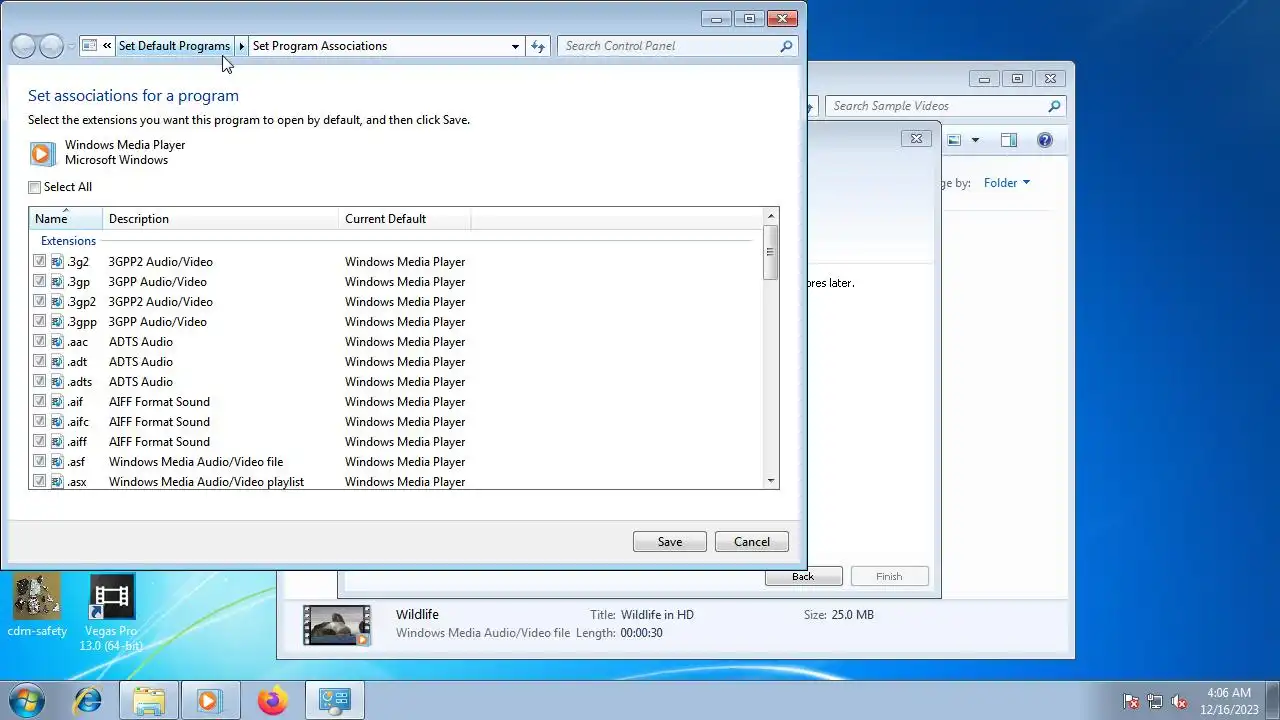This screenshot has height=720, width=1280.
Task: Click the Set Default Programs breadcrumb
Action: coord(174,46)
